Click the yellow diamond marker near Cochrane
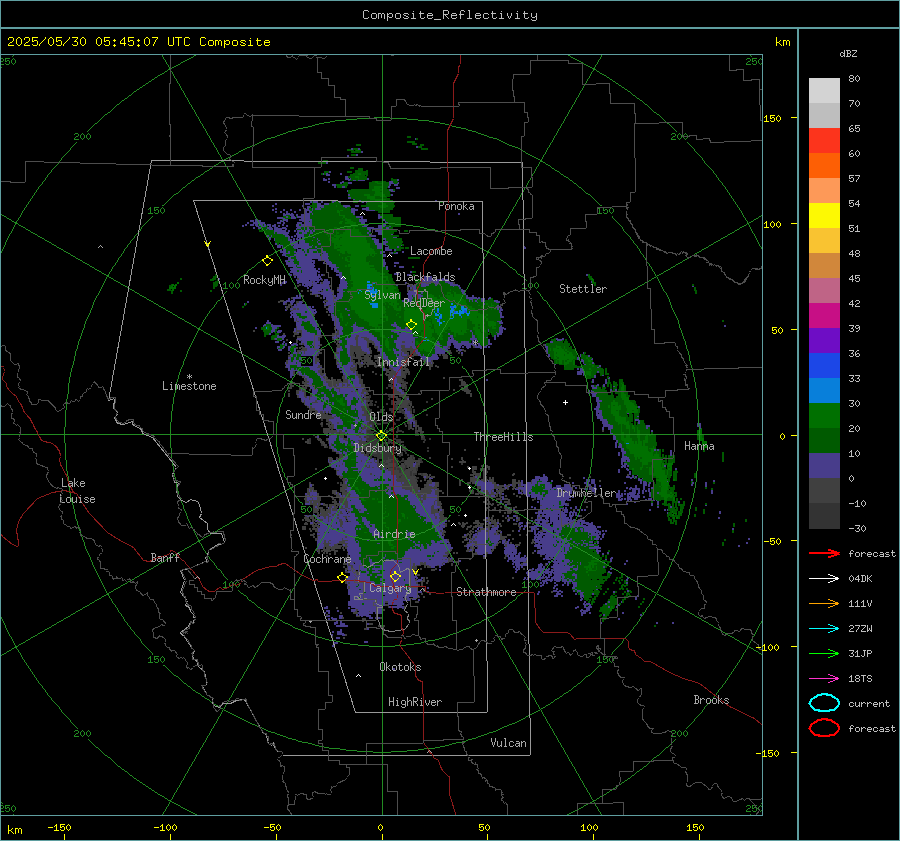Screen dimensions: 900x841 [x=342, y=578]
